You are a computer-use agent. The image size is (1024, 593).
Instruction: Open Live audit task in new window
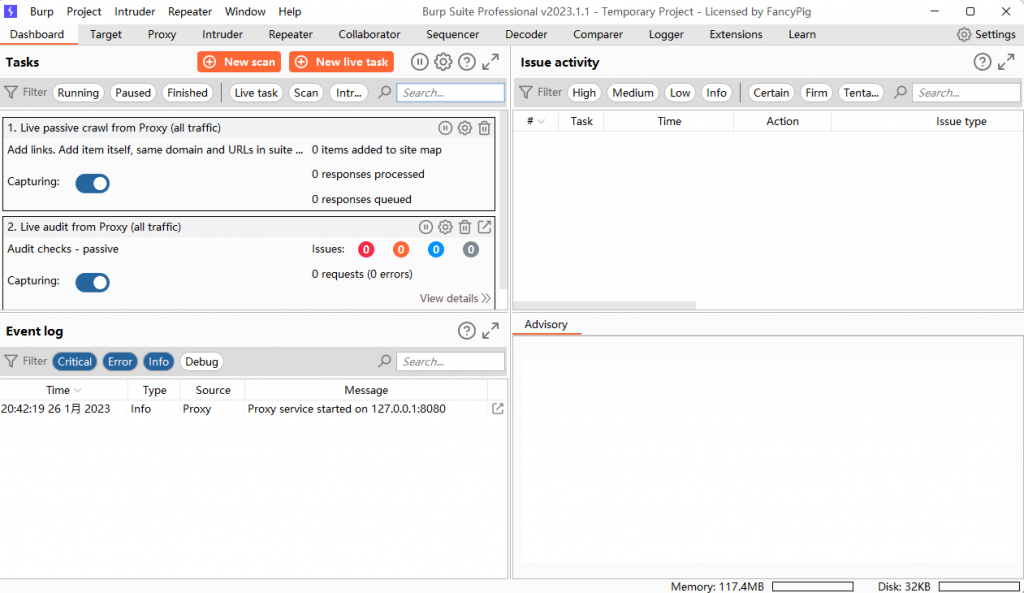[484, 227]
